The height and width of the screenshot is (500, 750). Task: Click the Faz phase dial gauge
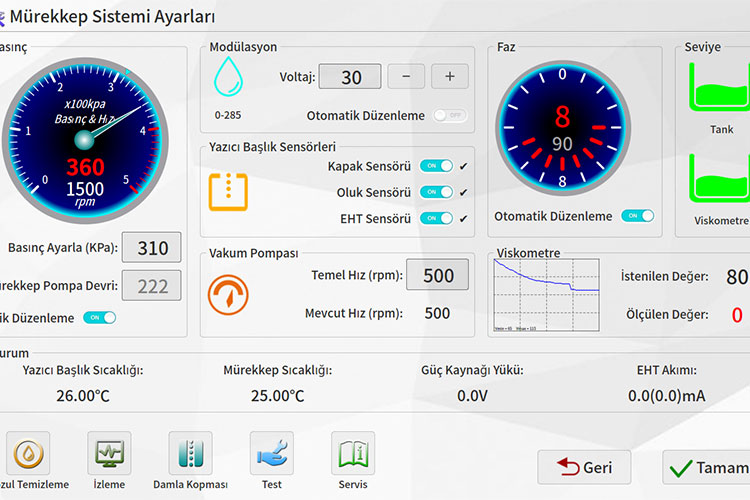tap(562, 128)
